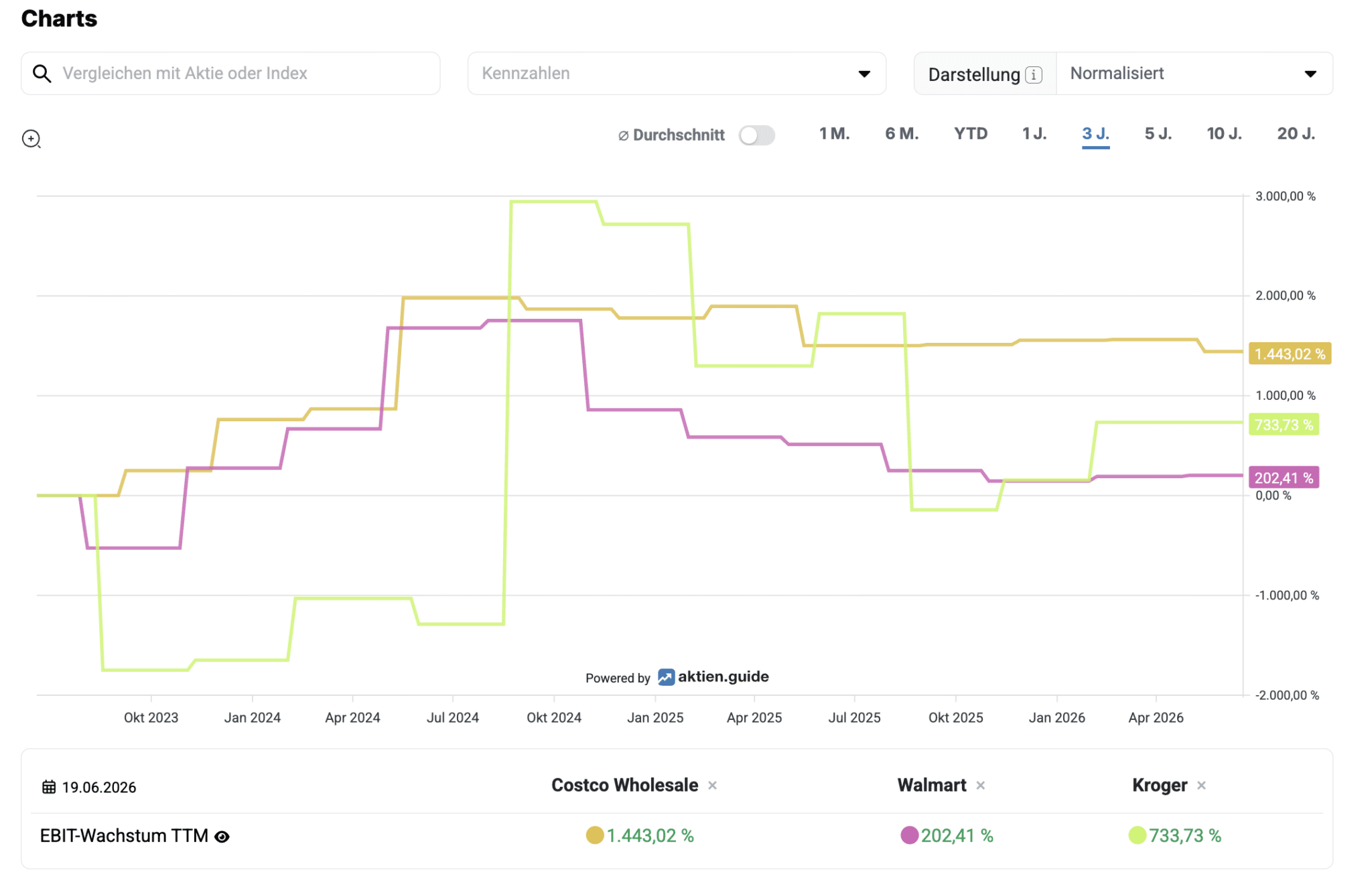Screen dimensions: 1372x878
Task: Remove Kroger with its x icon
Action: point(1201,786)
